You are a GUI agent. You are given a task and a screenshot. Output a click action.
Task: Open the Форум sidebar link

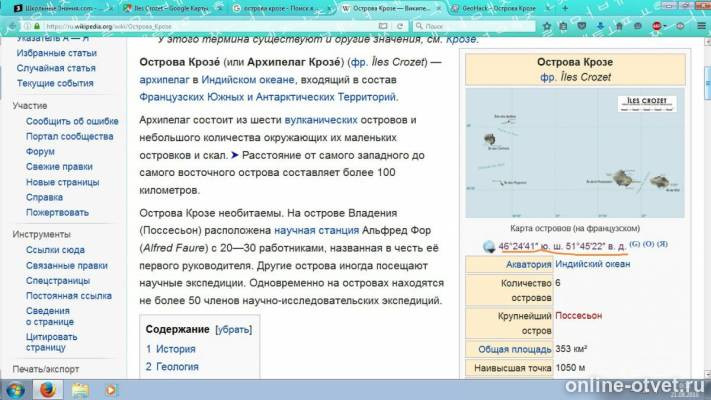coord(40,151)
